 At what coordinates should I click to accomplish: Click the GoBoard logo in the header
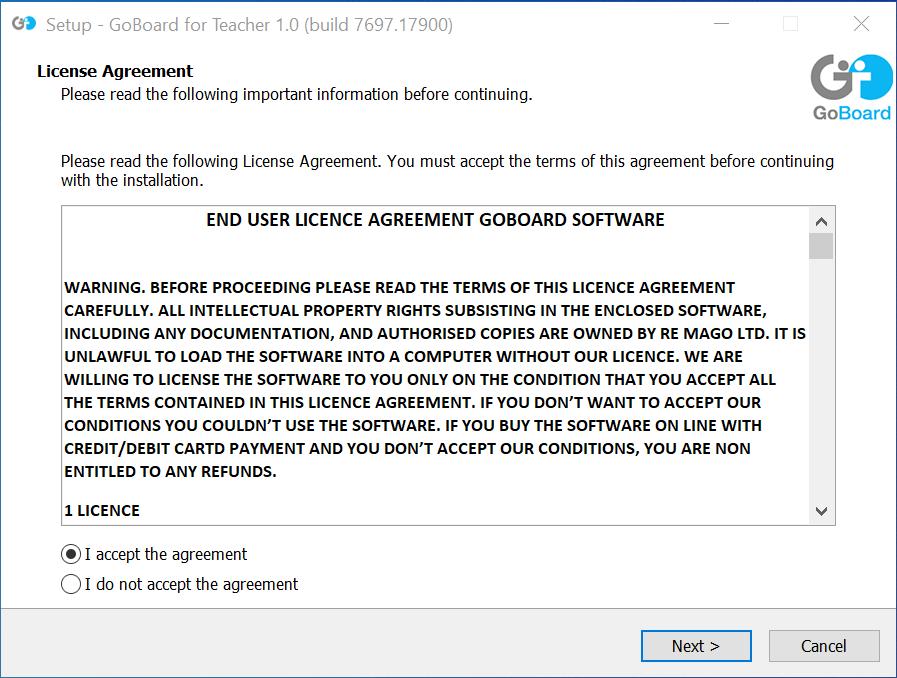851,88
